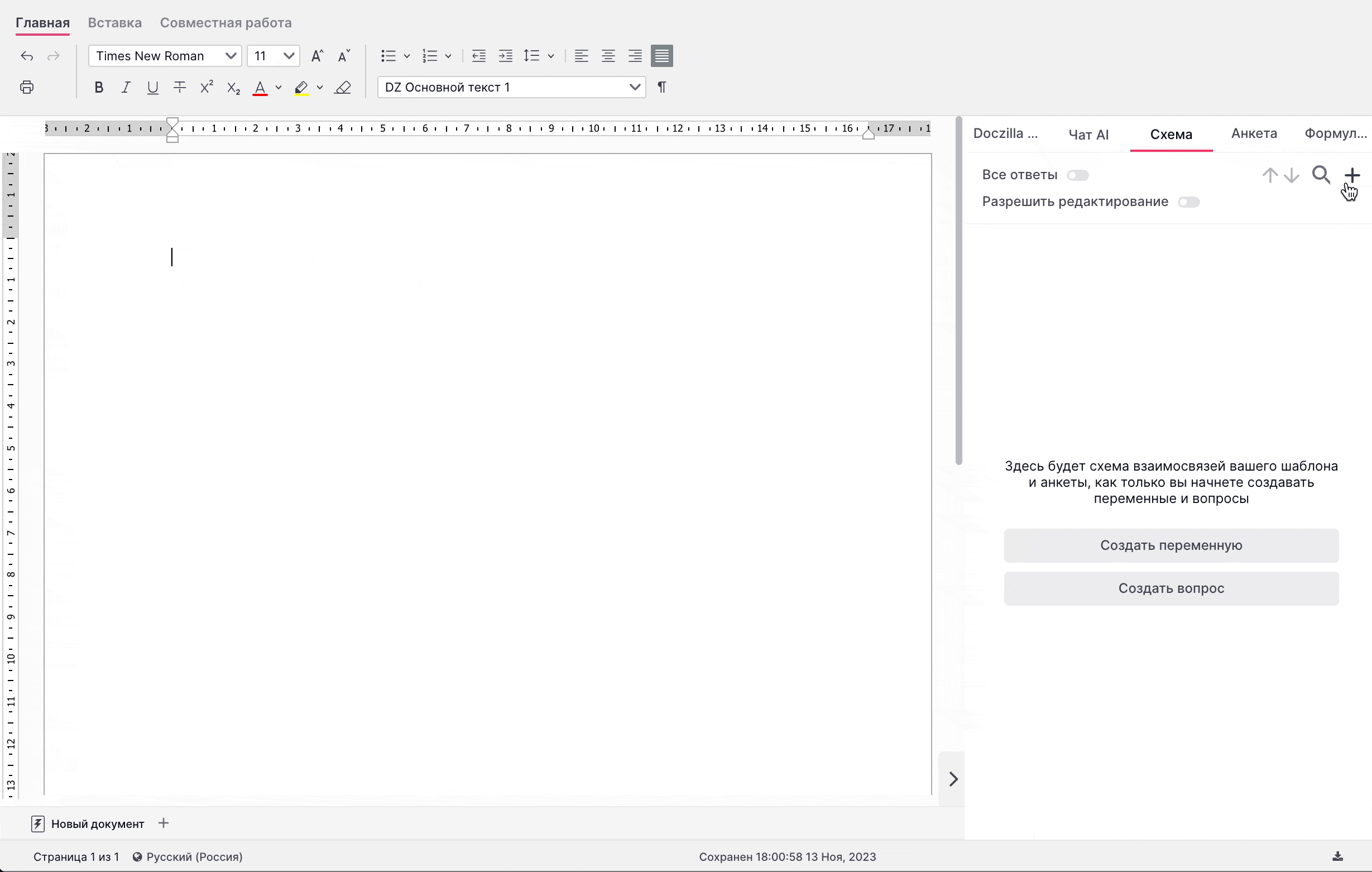Change language Русский (Россия) in status bar

click(x=188, y=856)
